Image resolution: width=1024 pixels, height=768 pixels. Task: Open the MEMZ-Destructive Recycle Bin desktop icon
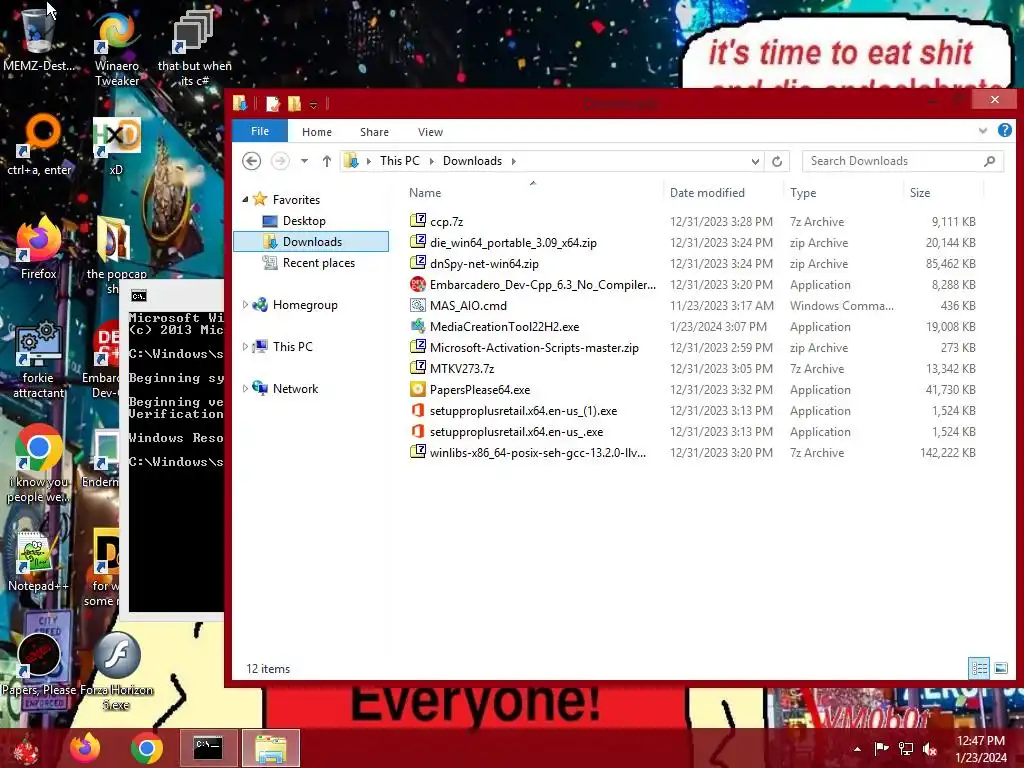click(38, 39)
